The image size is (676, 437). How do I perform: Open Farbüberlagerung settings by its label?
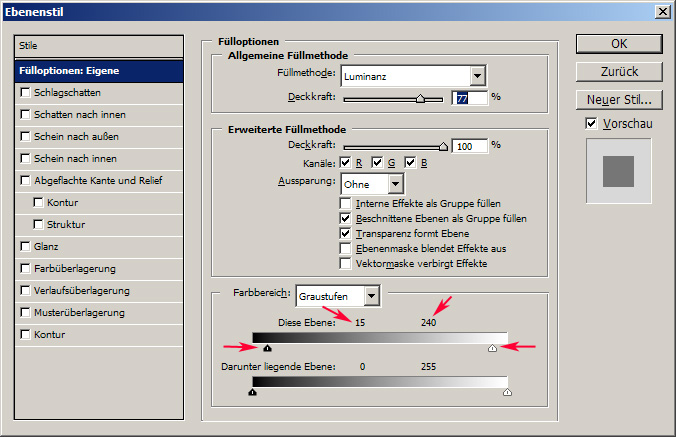pos(75,269)
